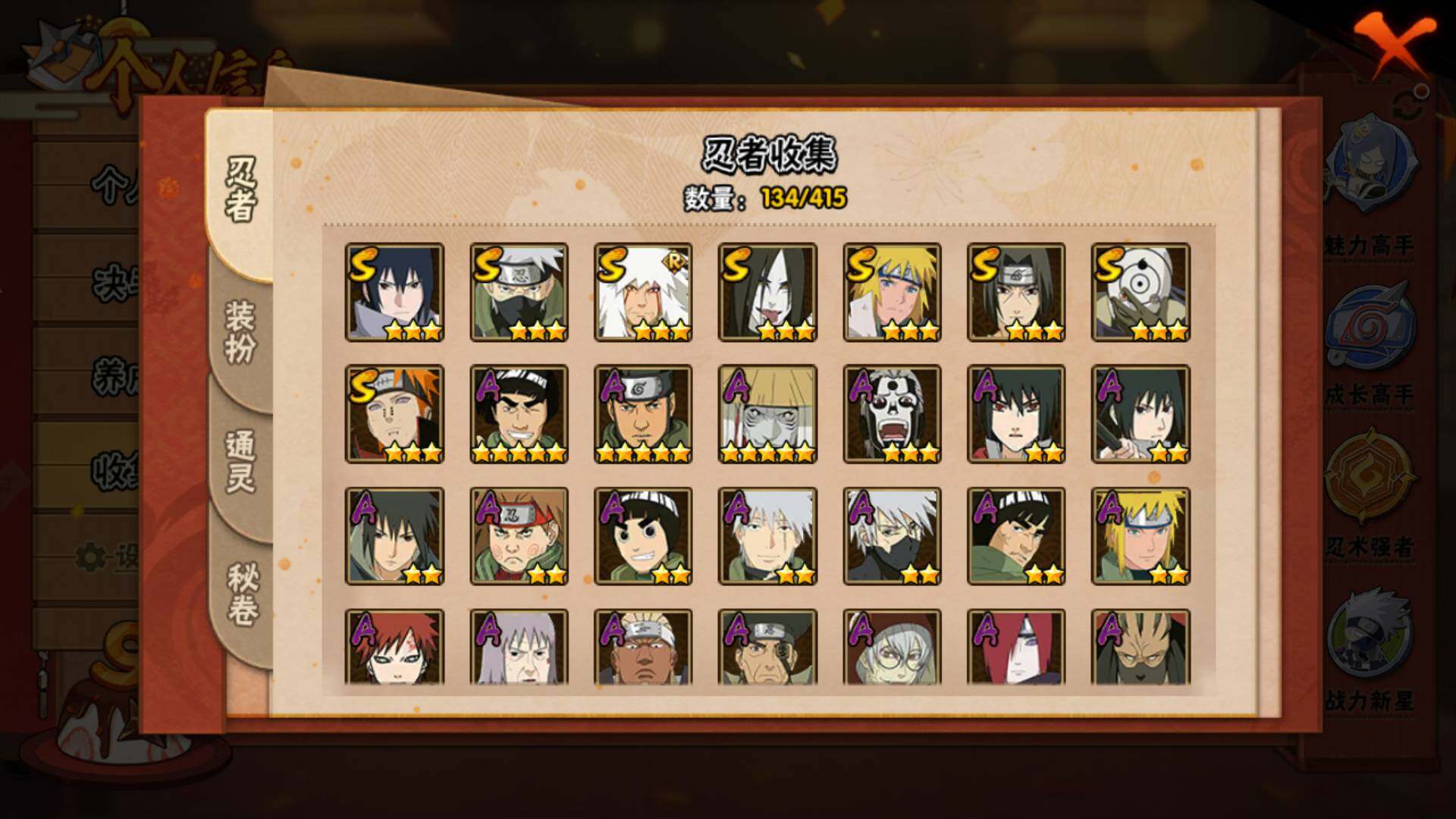
Task: Choose white-haired Jiraiya S-rank card
Action: pyautogui.click(x=643, y=292)
